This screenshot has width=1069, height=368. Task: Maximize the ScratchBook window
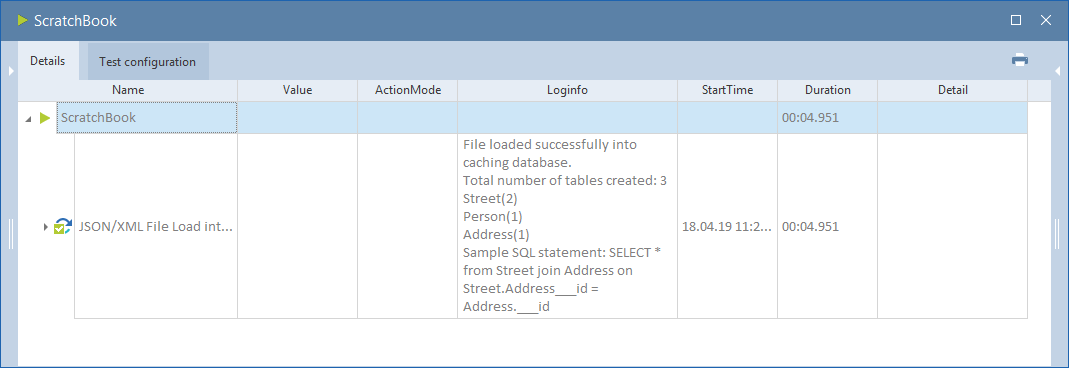click(1016, 20)
